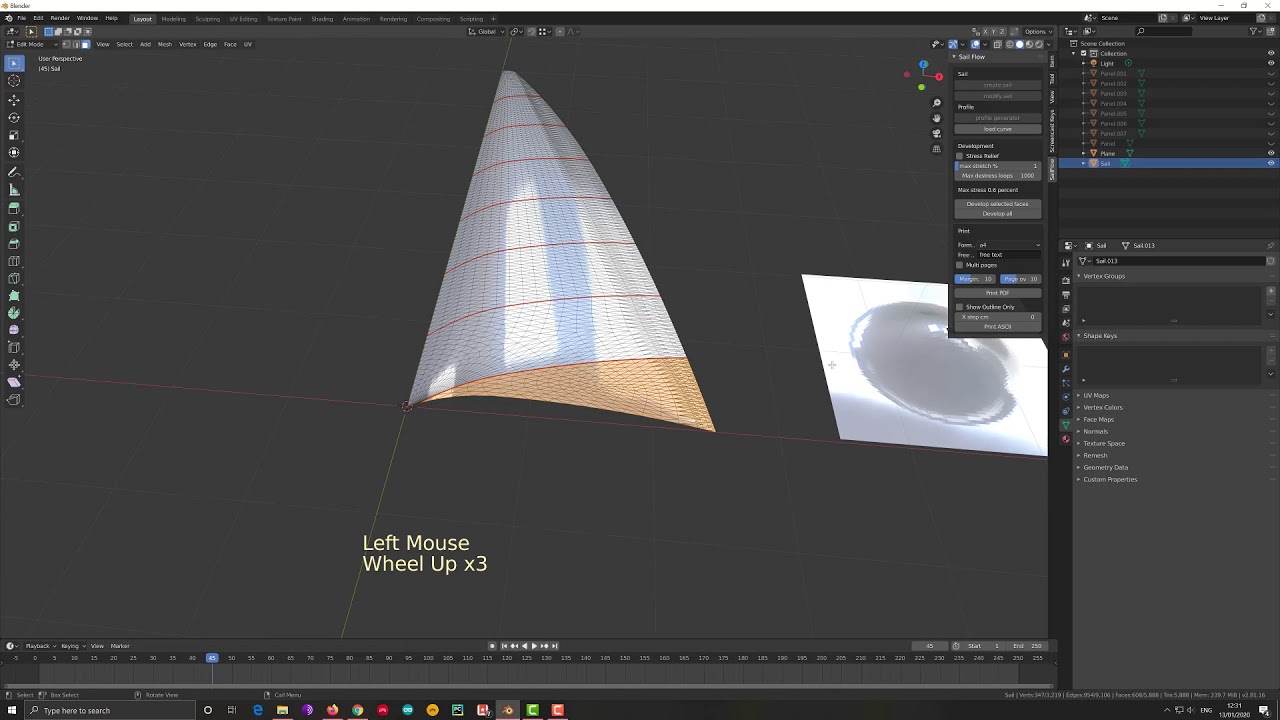Screen dimensions: 1280x720
Task: Select the Edge Slide tool
Action: 14,348
